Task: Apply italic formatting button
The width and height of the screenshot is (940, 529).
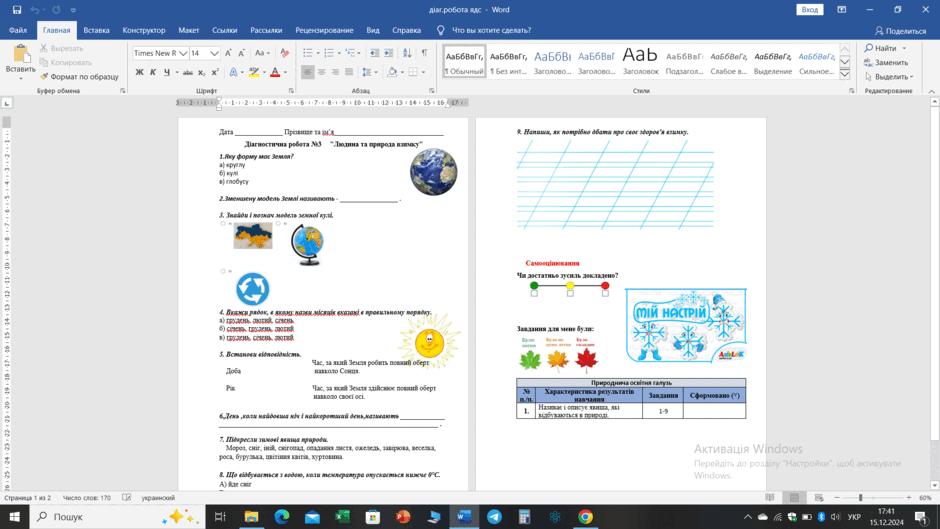Action: tap(153, 72)
